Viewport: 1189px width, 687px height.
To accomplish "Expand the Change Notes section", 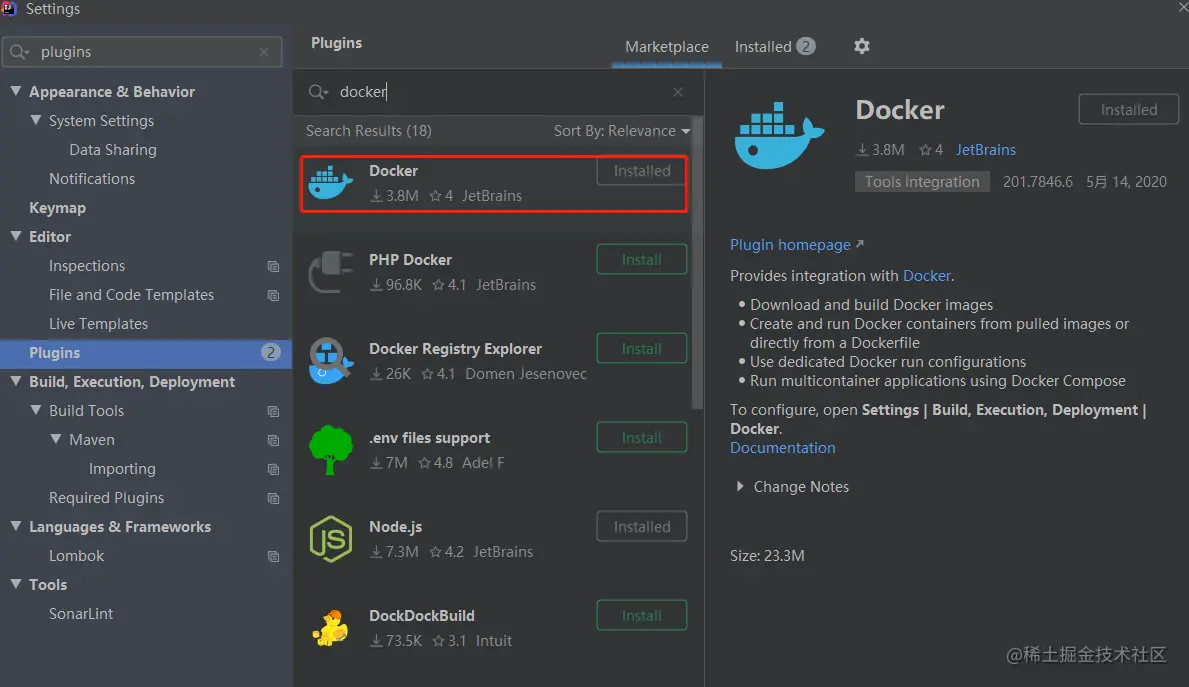I will 740,487.
